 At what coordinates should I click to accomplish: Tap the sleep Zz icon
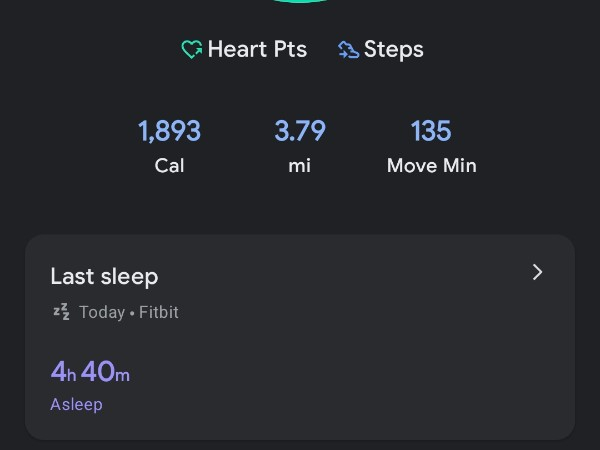click(x=61, y=312)
